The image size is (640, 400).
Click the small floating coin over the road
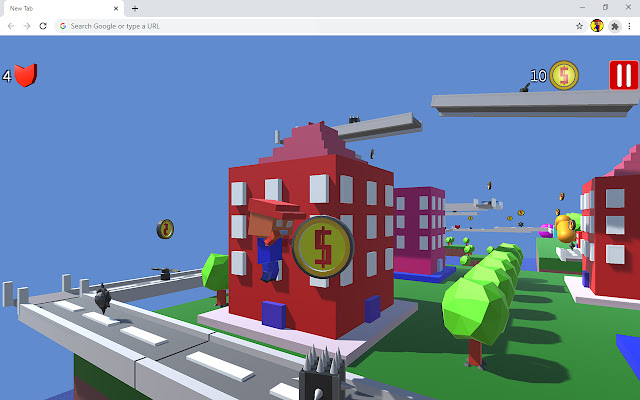coord(165,229)
